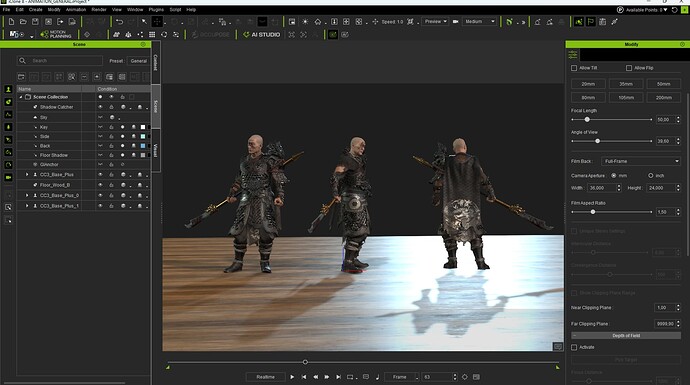690x385 pixels.
Task: Open the Medium quality dropdown
Action: click(x=479, y=22)
